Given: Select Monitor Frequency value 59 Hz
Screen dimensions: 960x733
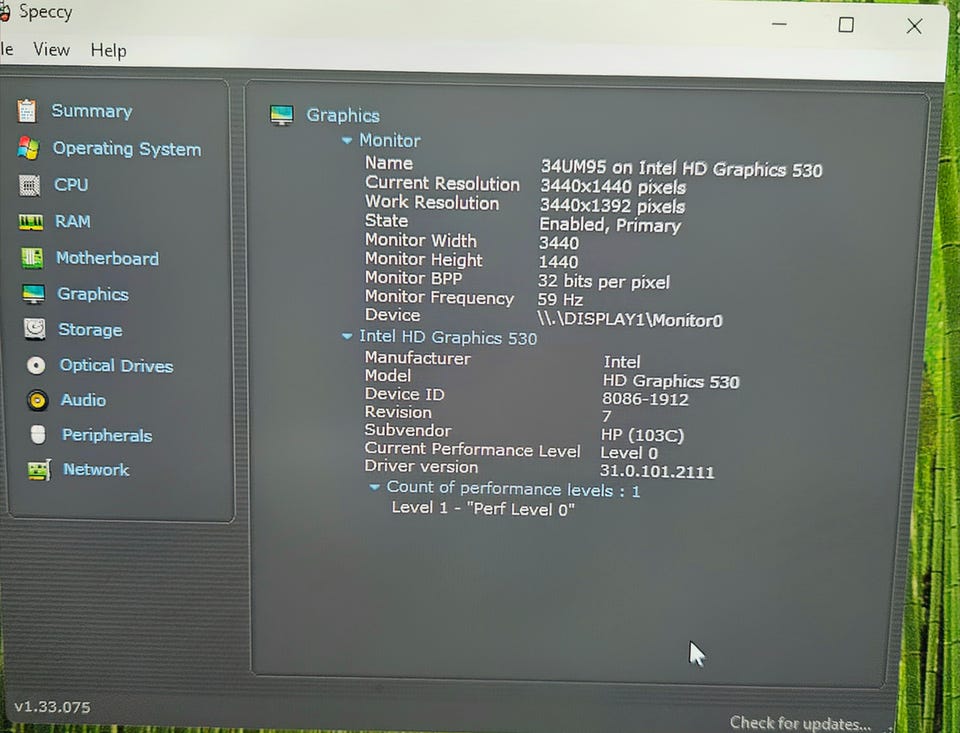Looking at the screenshot, I should pos(560,299).
